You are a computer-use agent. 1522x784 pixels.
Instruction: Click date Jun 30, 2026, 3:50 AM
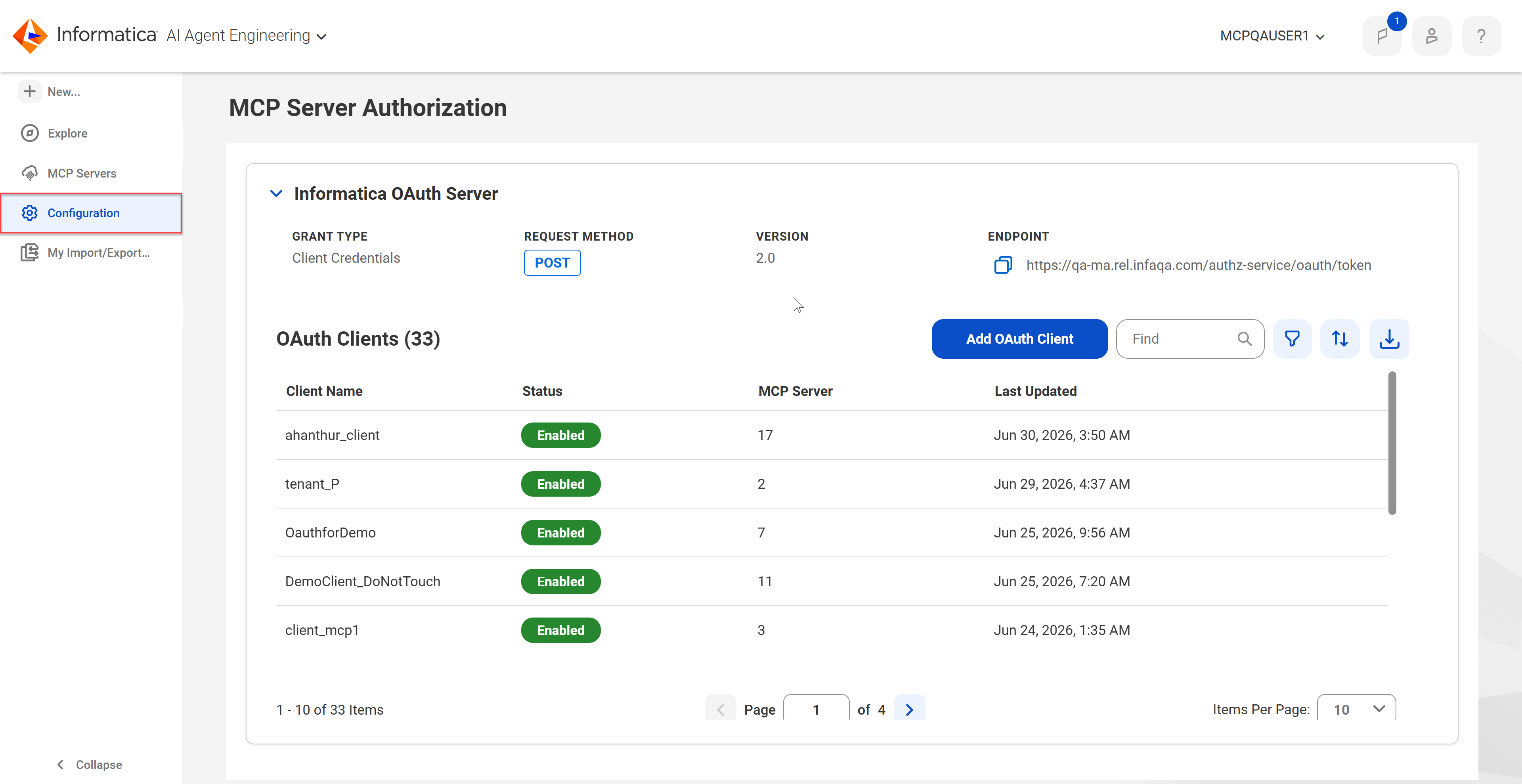click(x=1062, y=436)
